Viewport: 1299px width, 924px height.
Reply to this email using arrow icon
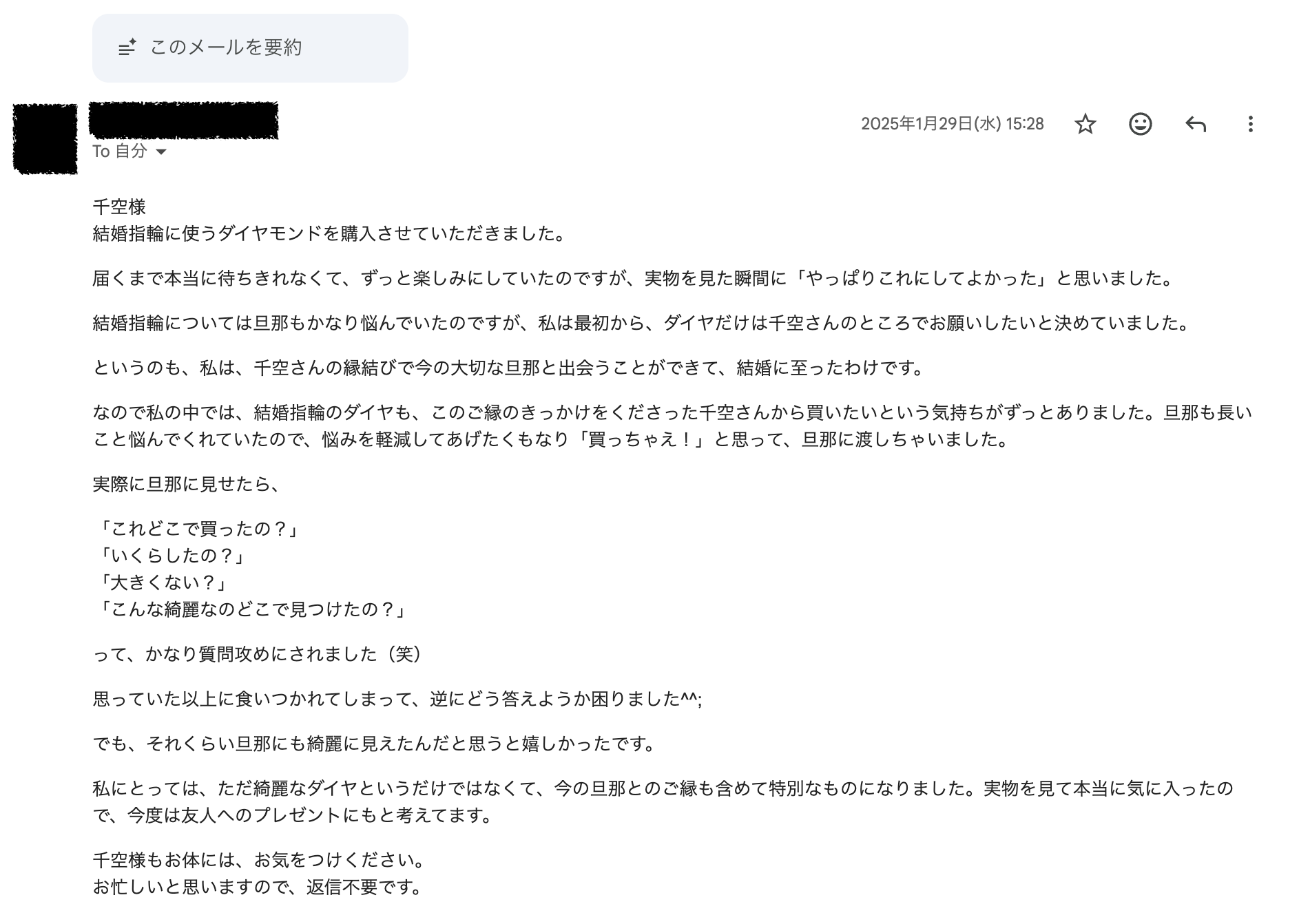coord(1196,124)
